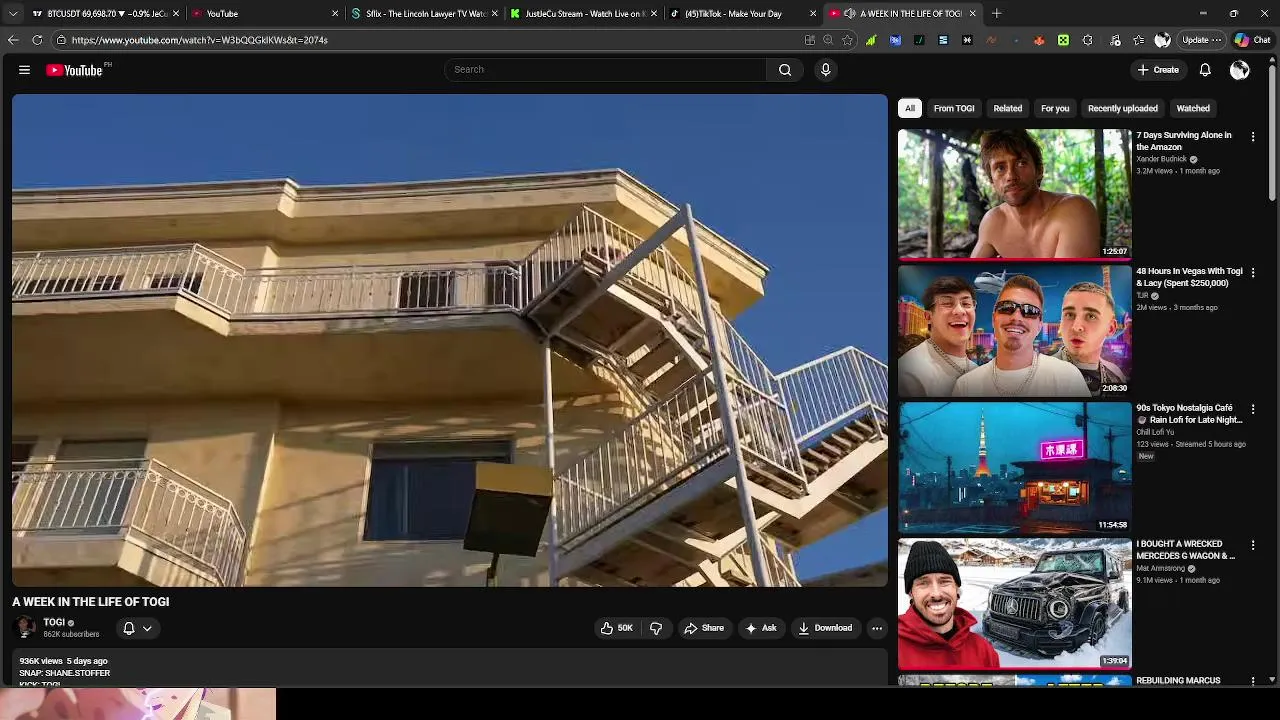Open wrecked Mercedes G Wagon thumbnail
The height and width of the screenshot is (720, 1280).
click(1014, 603)
